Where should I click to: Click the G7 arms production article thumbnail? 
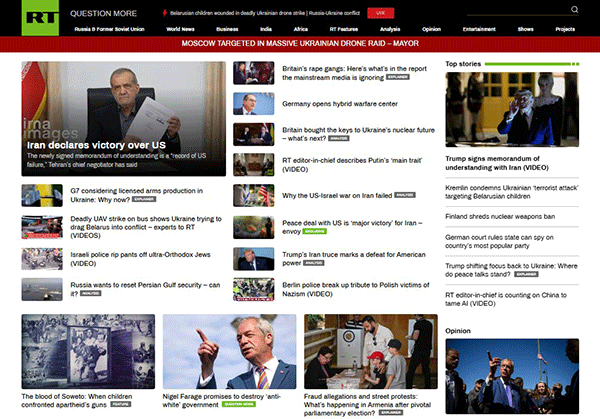click(42, 196)
